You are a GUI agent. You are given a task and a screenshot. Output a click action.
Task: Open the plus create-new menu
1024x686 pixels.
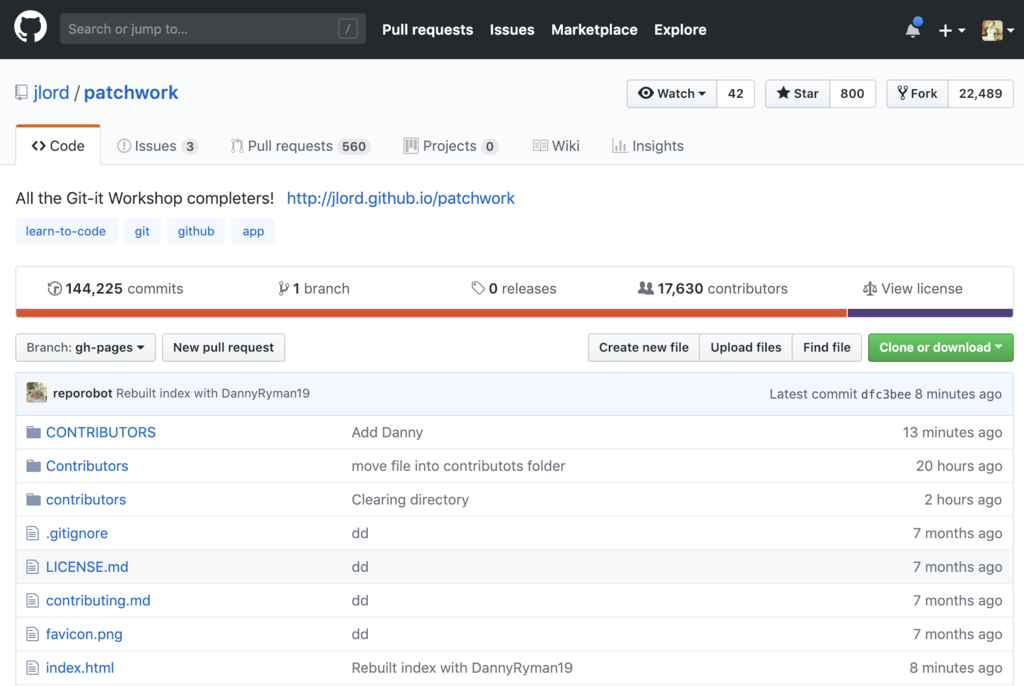click(952, 30)
